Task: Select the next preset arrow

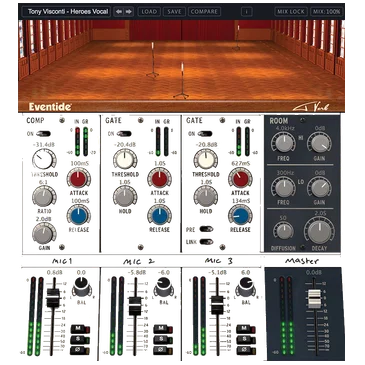Action: tap(128, 12)
